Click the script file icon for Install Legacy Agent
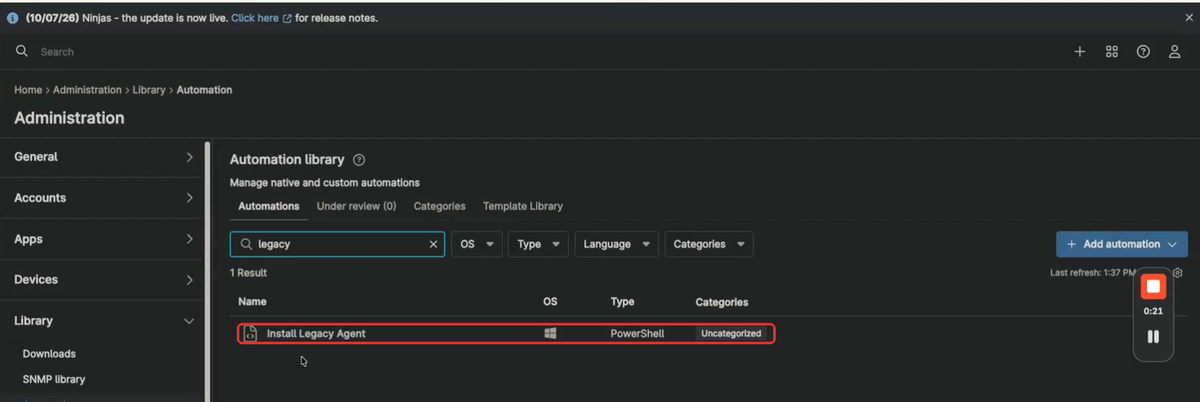Screen dimensions: 1200x402 pyautogui.click(x=251, y=333)
